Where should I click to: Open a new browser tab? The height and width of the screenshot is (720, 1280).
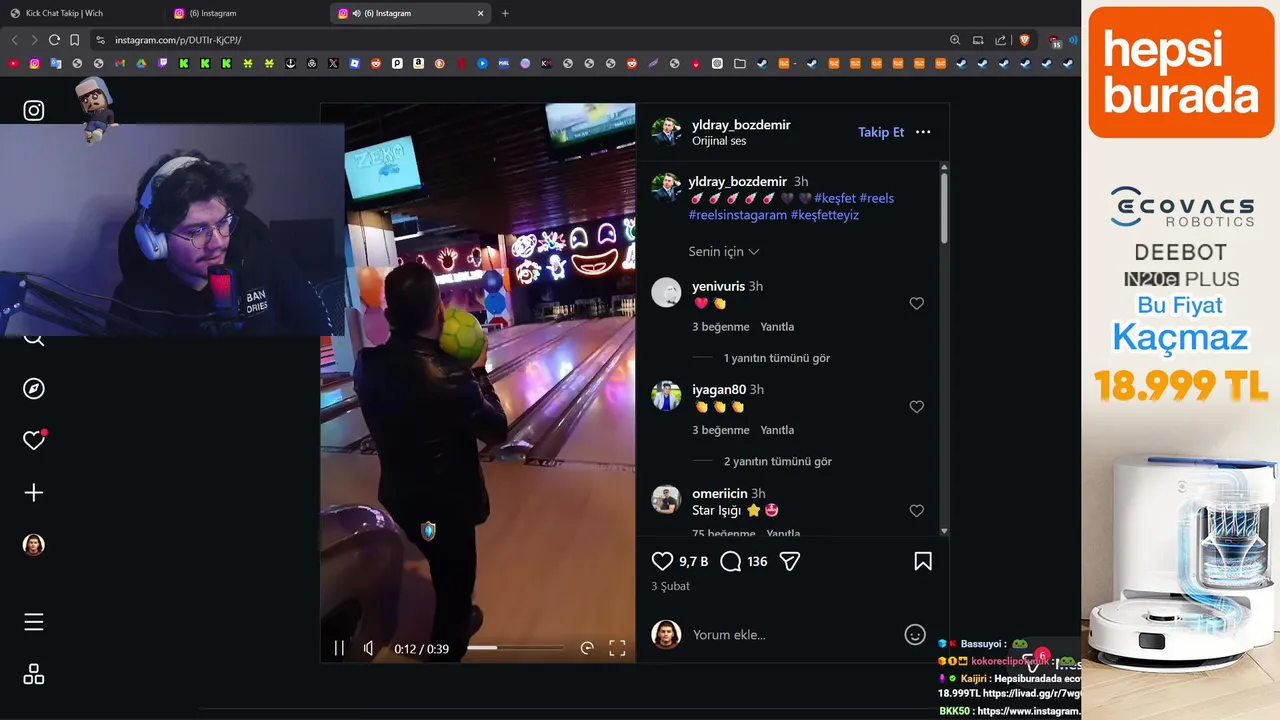coord(505,13)
